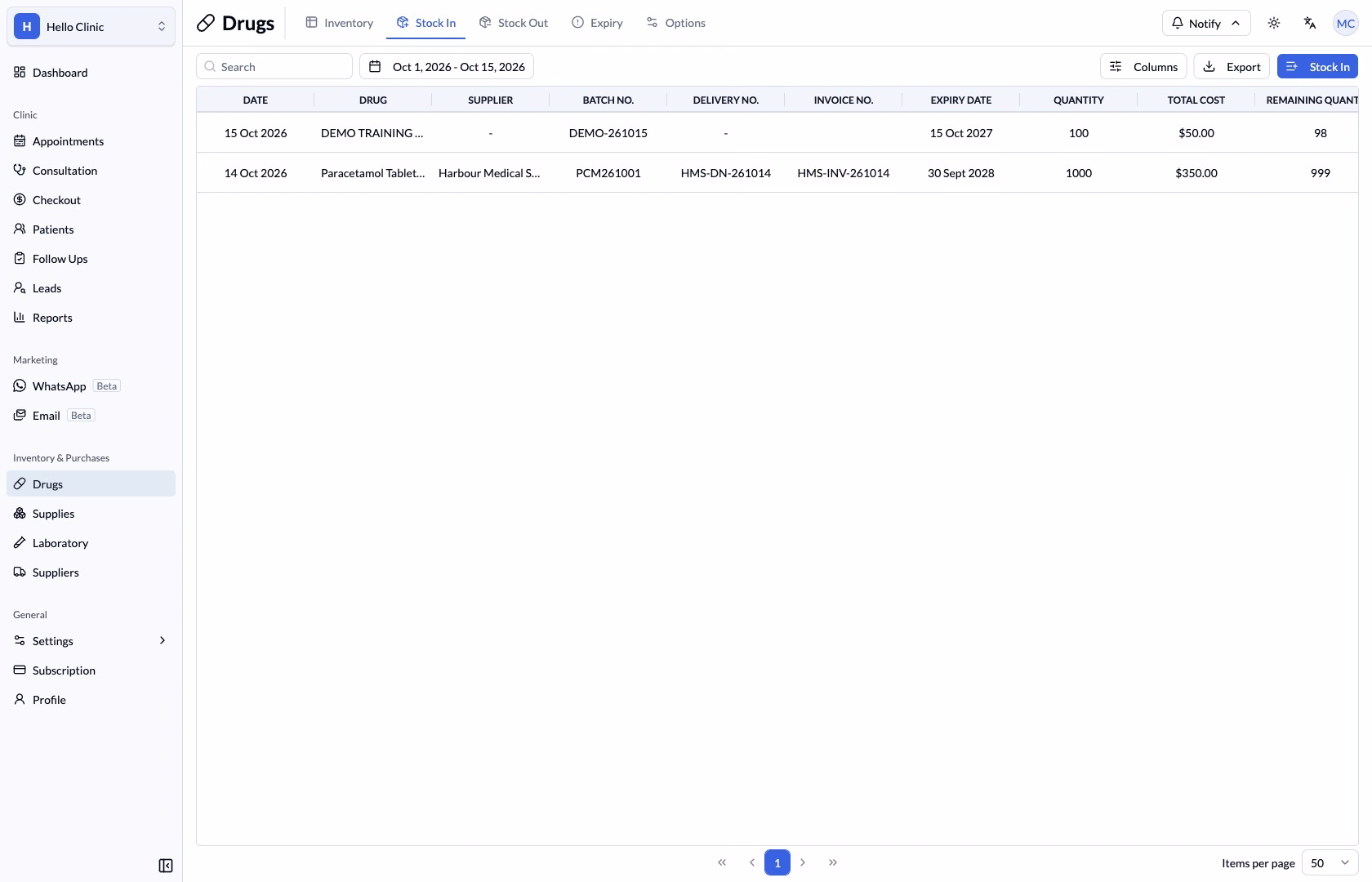Click 15 Oct 2027 expiry cell
Screen dimensions: 1372x882
[961, 133]
